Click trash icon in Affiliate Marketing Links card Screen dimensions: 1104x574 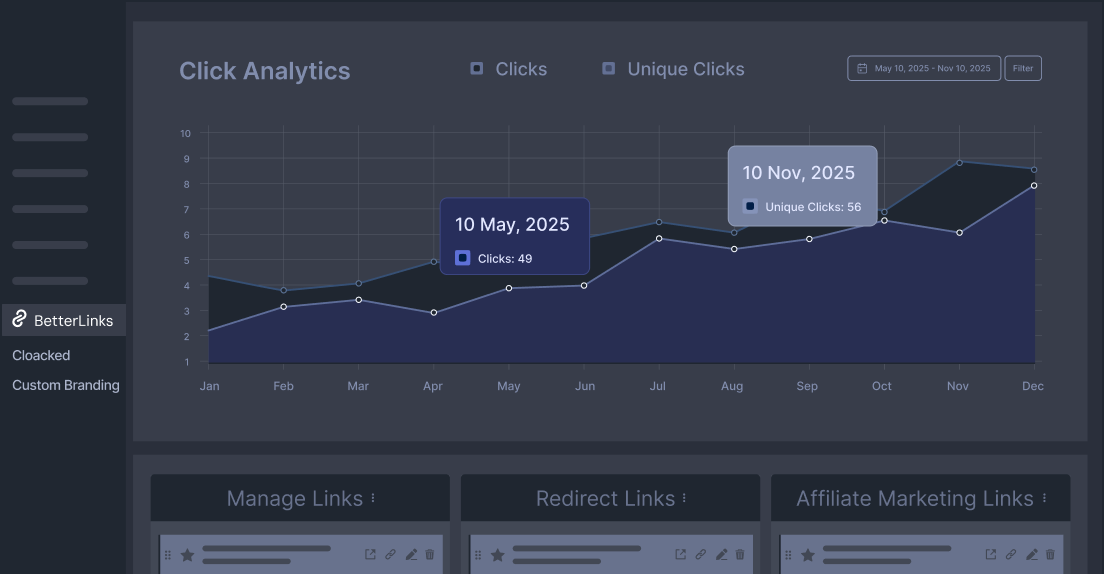click(1050, 554)
